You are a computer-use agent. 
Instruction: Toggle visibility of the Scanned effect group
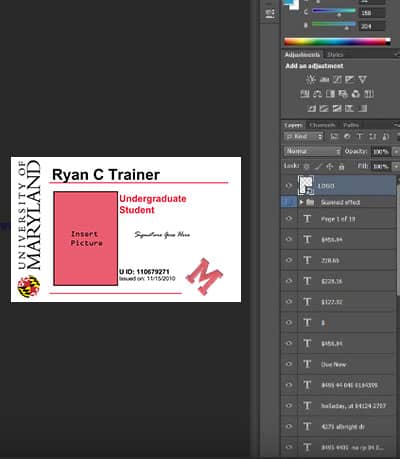tap(289, 202)
